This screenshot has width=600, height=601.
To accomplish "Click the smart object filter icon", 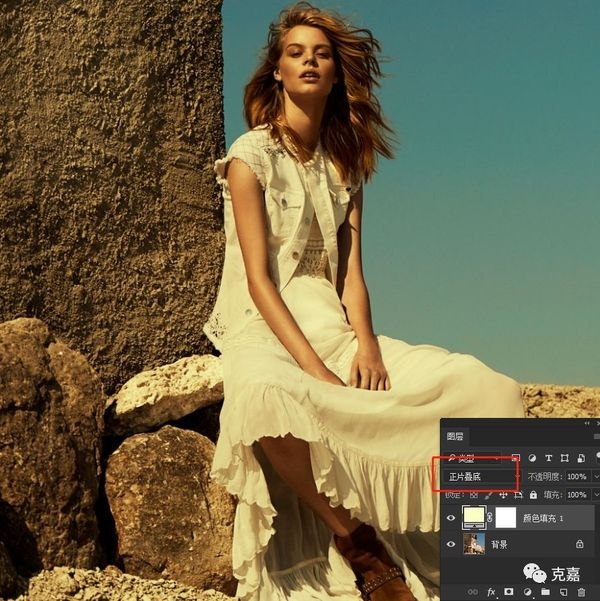I will (581, 458).
